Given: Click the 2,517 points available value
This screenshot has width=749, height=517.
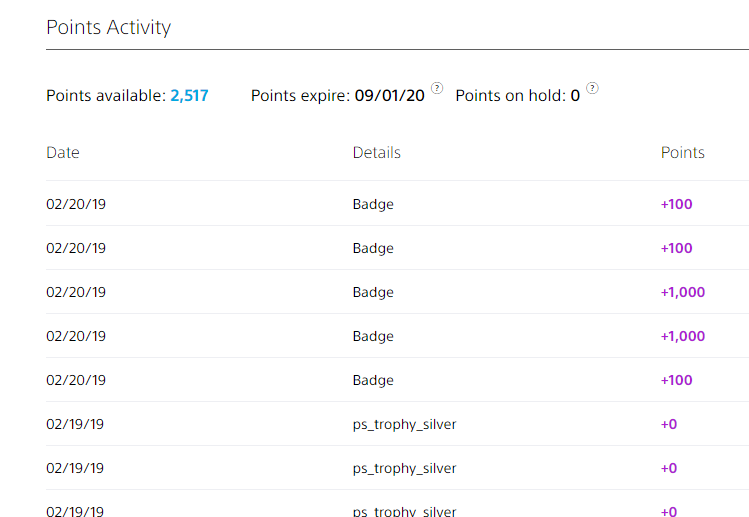Looking at the screenshot, I should click(x=189, y=96).
